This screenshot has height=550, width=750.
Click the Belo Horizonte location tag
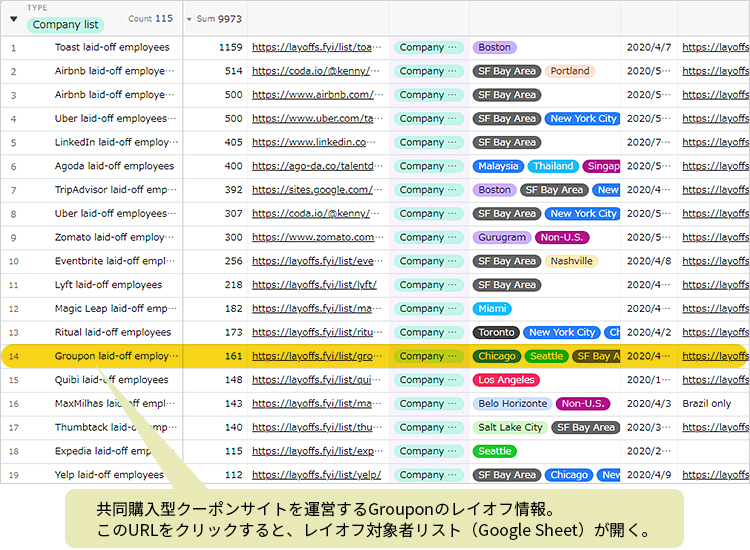tap(512, 404)
